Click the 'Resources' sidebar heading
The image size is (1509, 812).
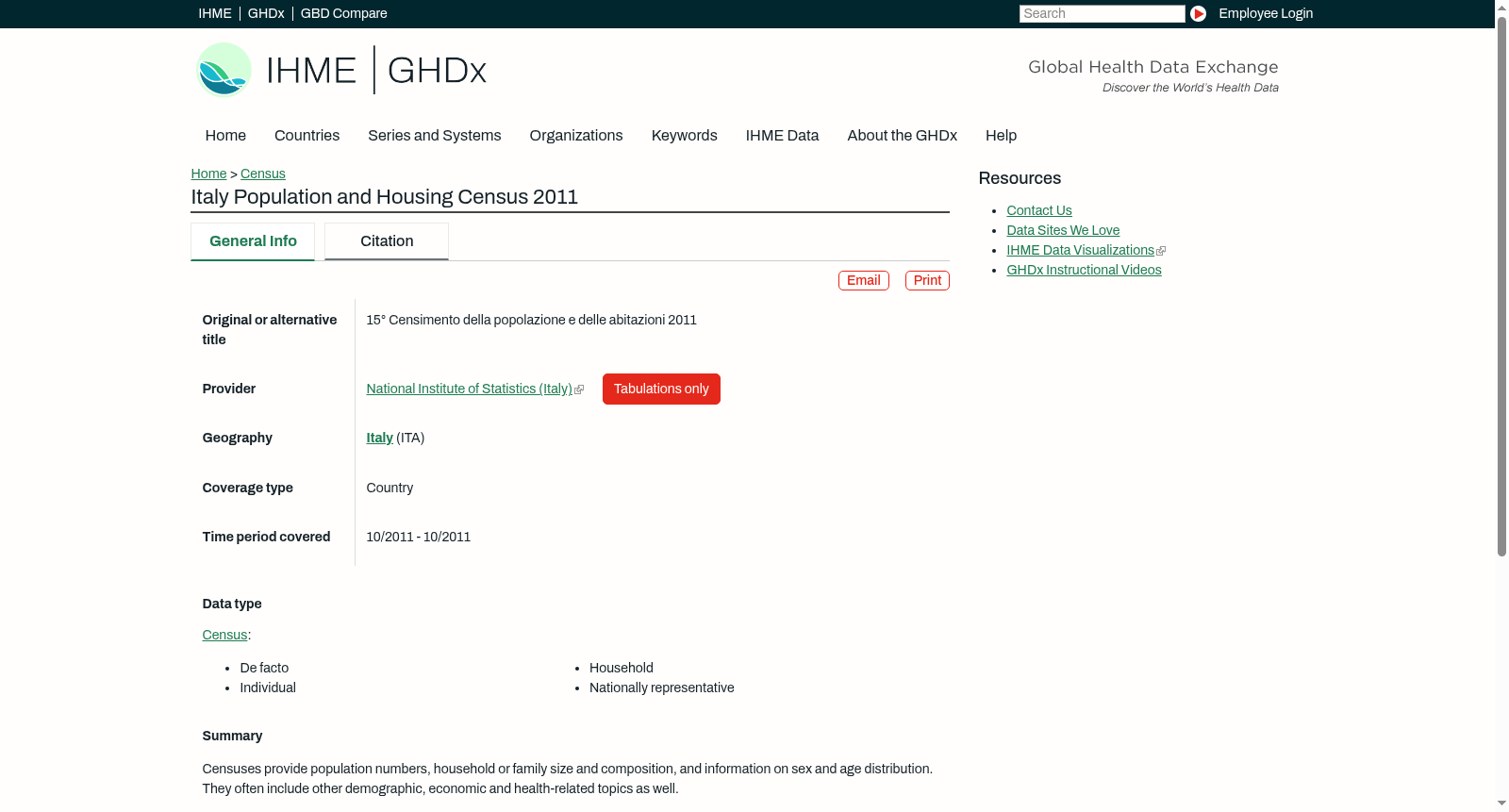(1020, 179)
